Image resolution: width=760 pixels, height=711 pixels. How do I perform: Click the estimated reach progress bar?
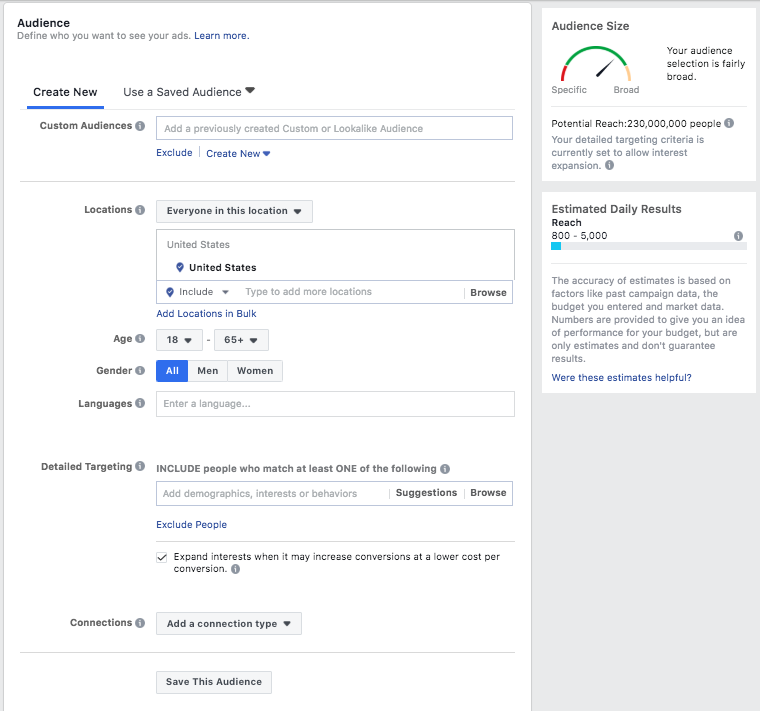tap(649, 246)
